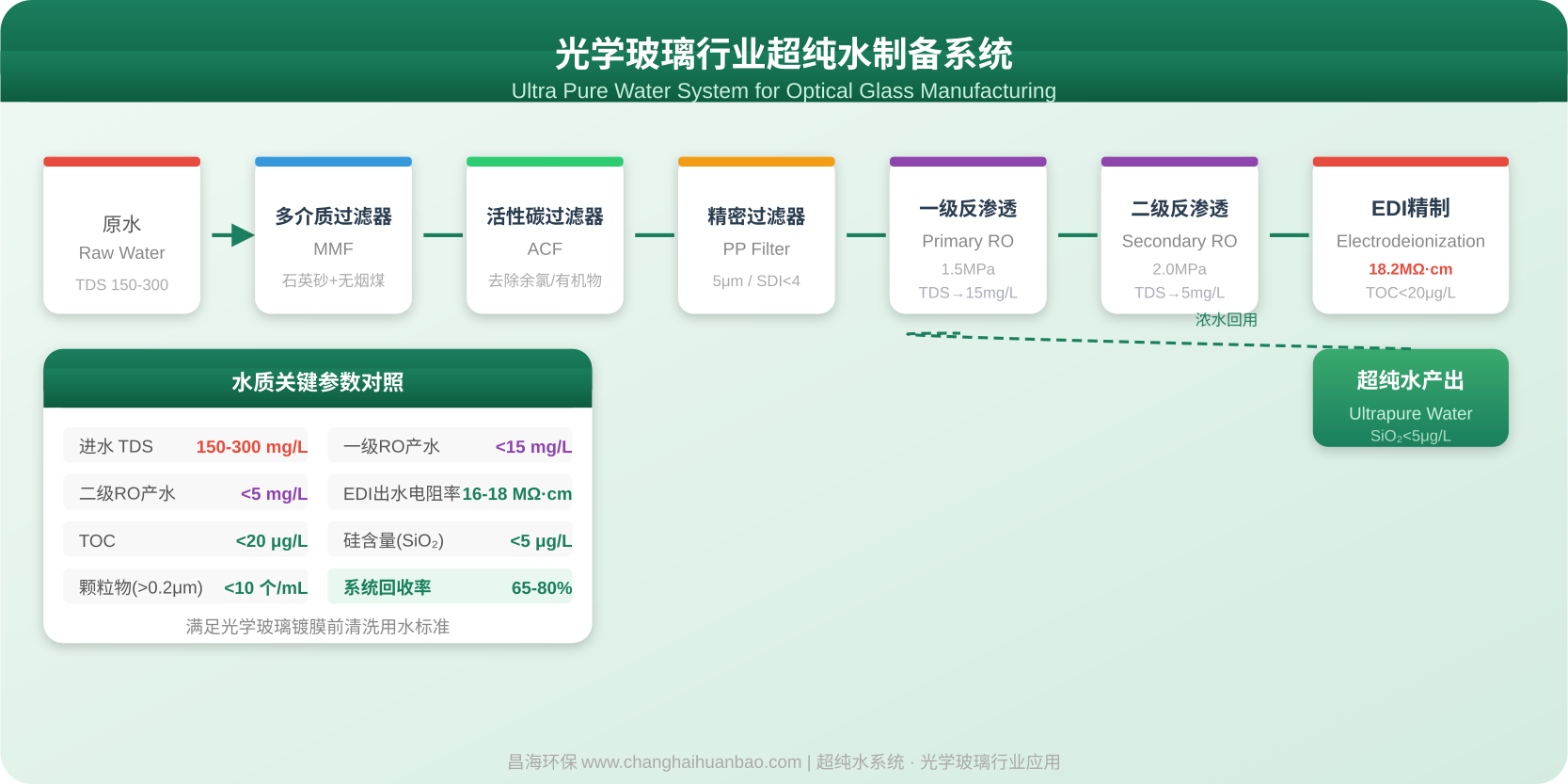Viewport: 1568px width, 784px height.
Task: Click 5μm / SDI<4 specification text
Action: click(756, 280)
